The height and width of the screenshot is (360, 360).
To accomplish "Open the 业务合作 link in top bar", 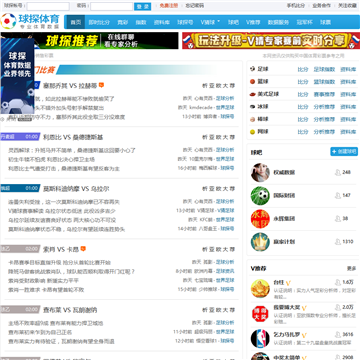I will click(322, 6).
